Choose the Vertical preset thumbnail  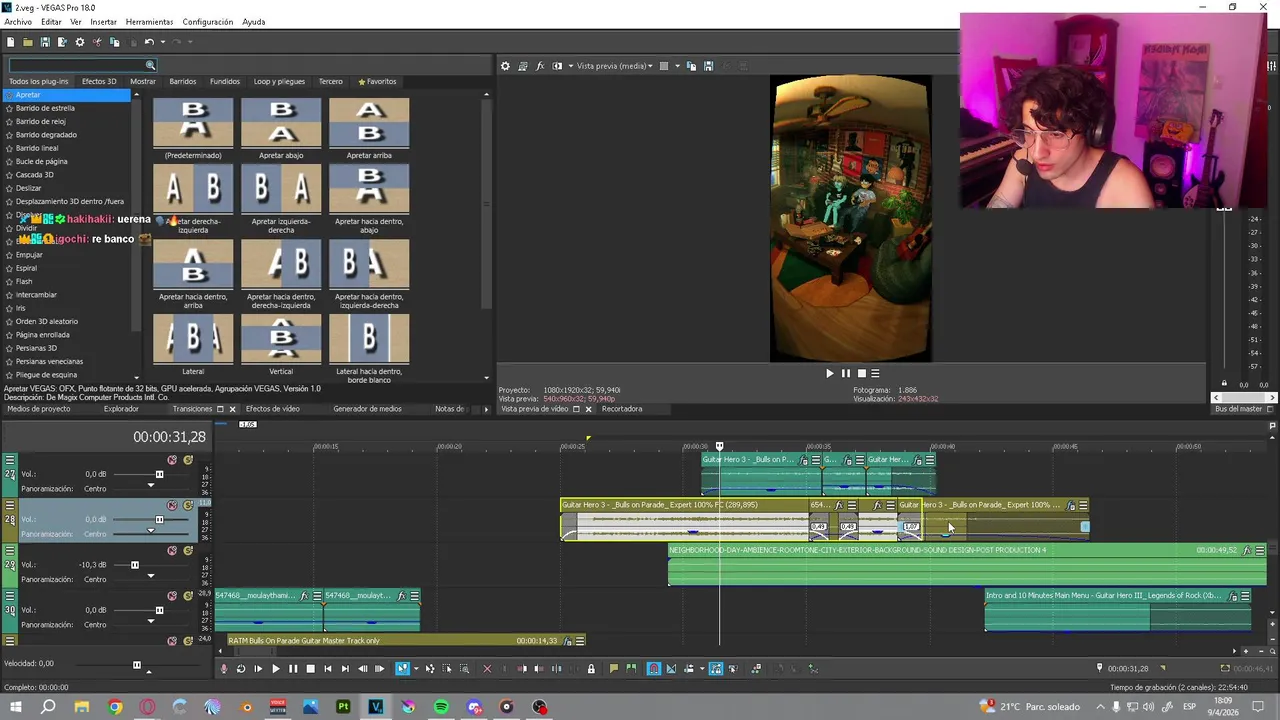pyautogui.click(x=281, y=338)
